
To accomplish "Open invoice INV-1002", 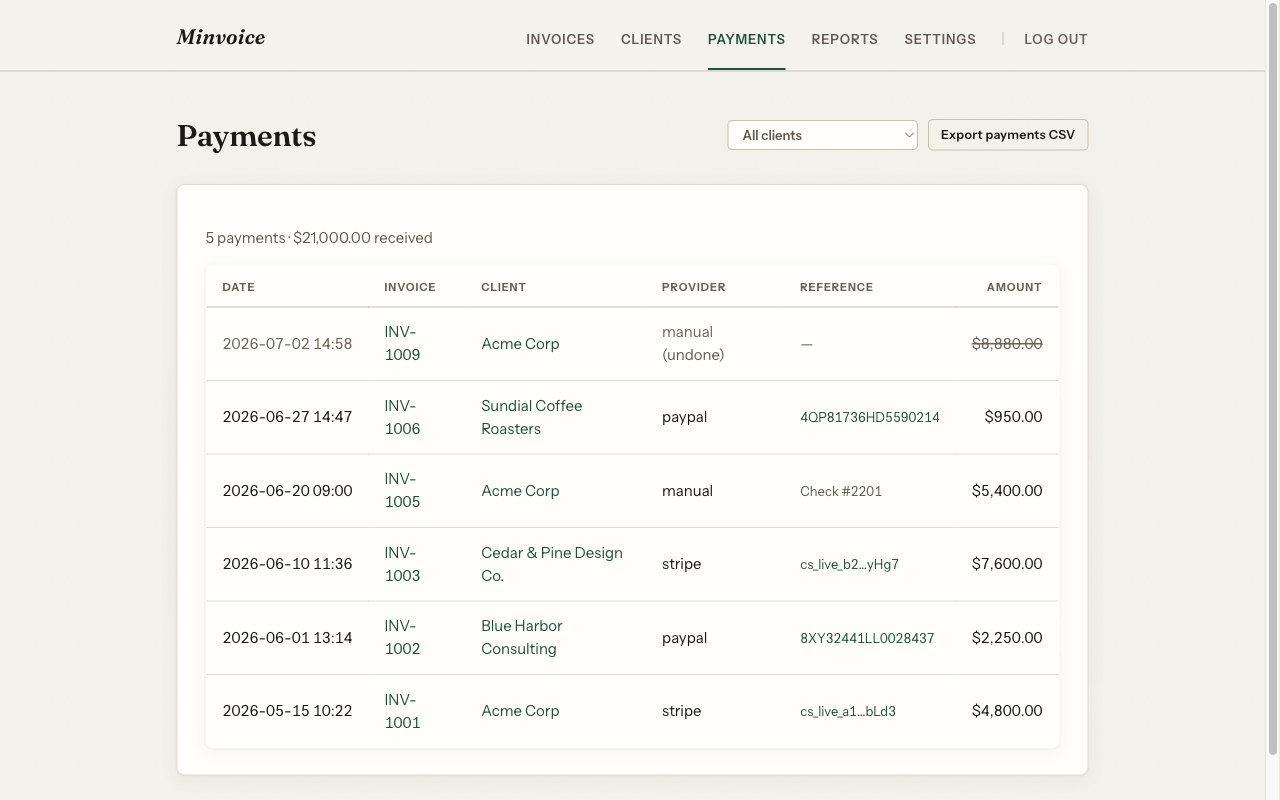I will coord(402,637).
